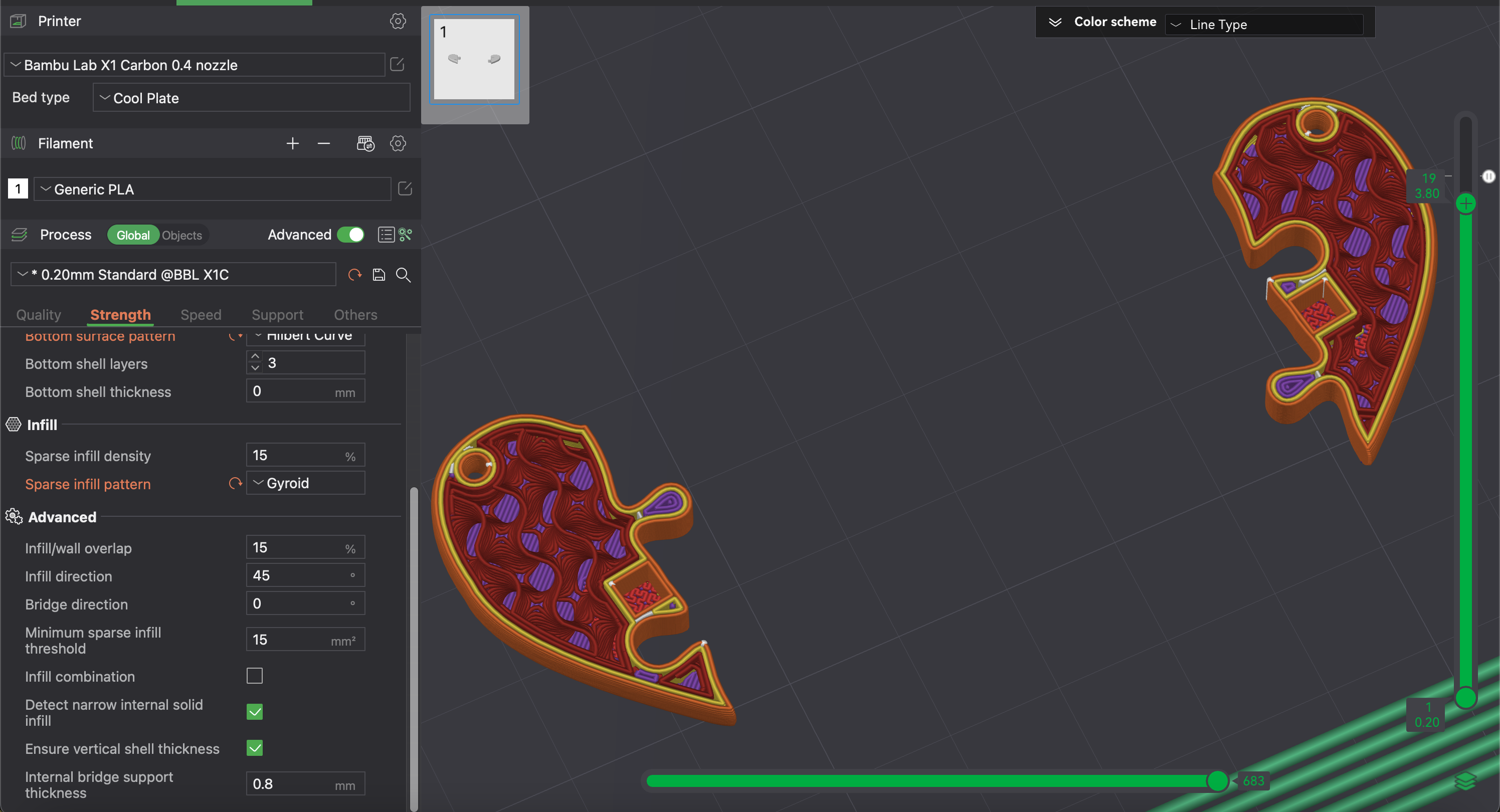
Task: Add a new filament with plus button
Action: pos(292,143)
